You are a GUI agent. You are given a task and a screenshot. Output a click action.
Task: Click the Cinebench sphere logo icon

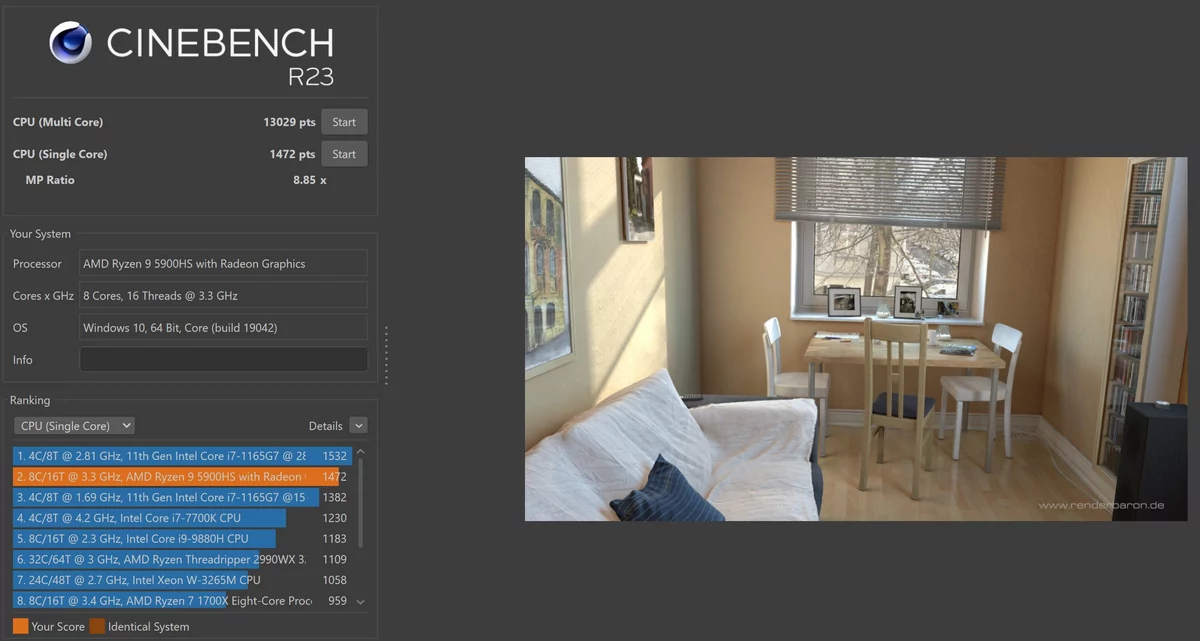tap(70, 42)
